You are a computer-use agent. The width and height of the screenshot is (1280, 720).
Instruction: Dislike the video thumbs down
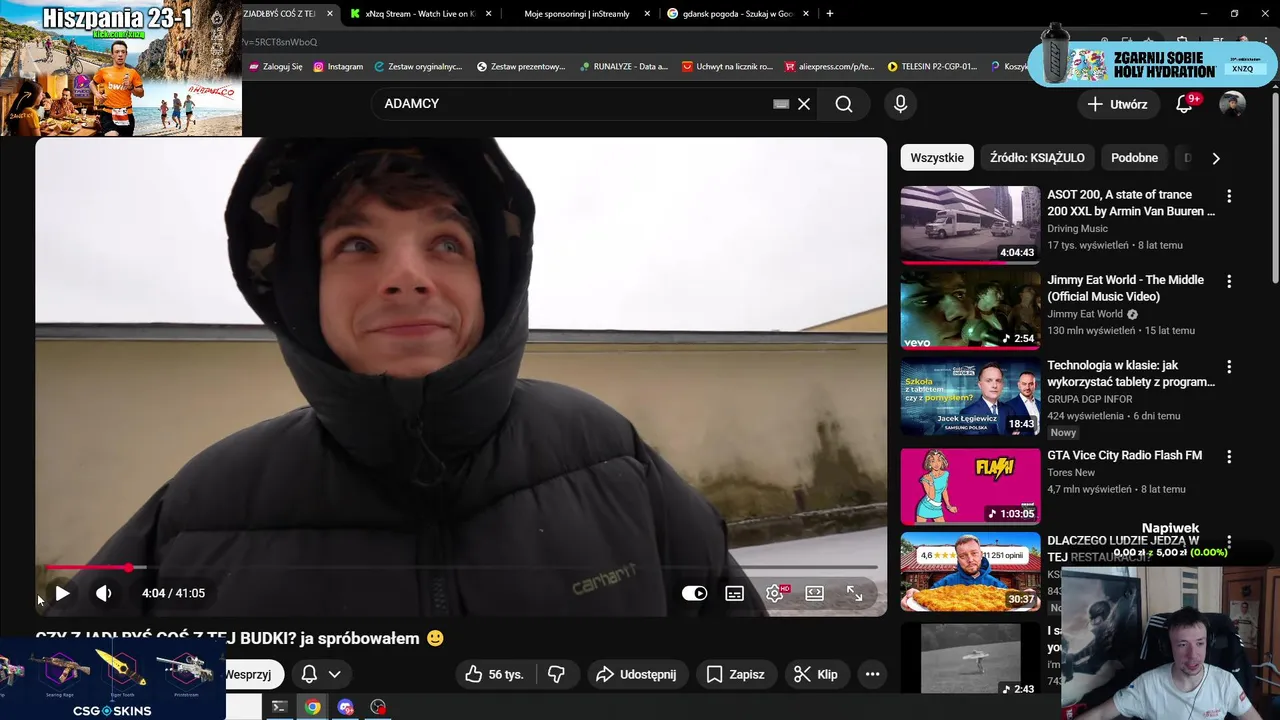[x=557, y=674]
